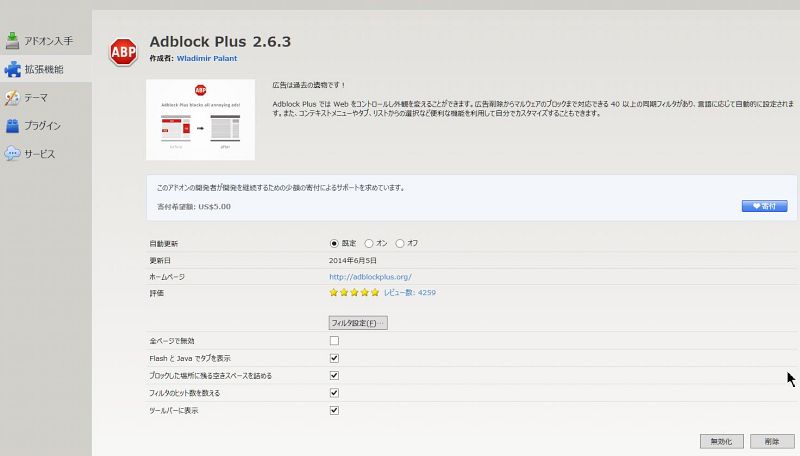The image size is (800, 456).
Task: Toggle Flash と Java でタブを表示 checkbox
Action: (x=334, y=358)
